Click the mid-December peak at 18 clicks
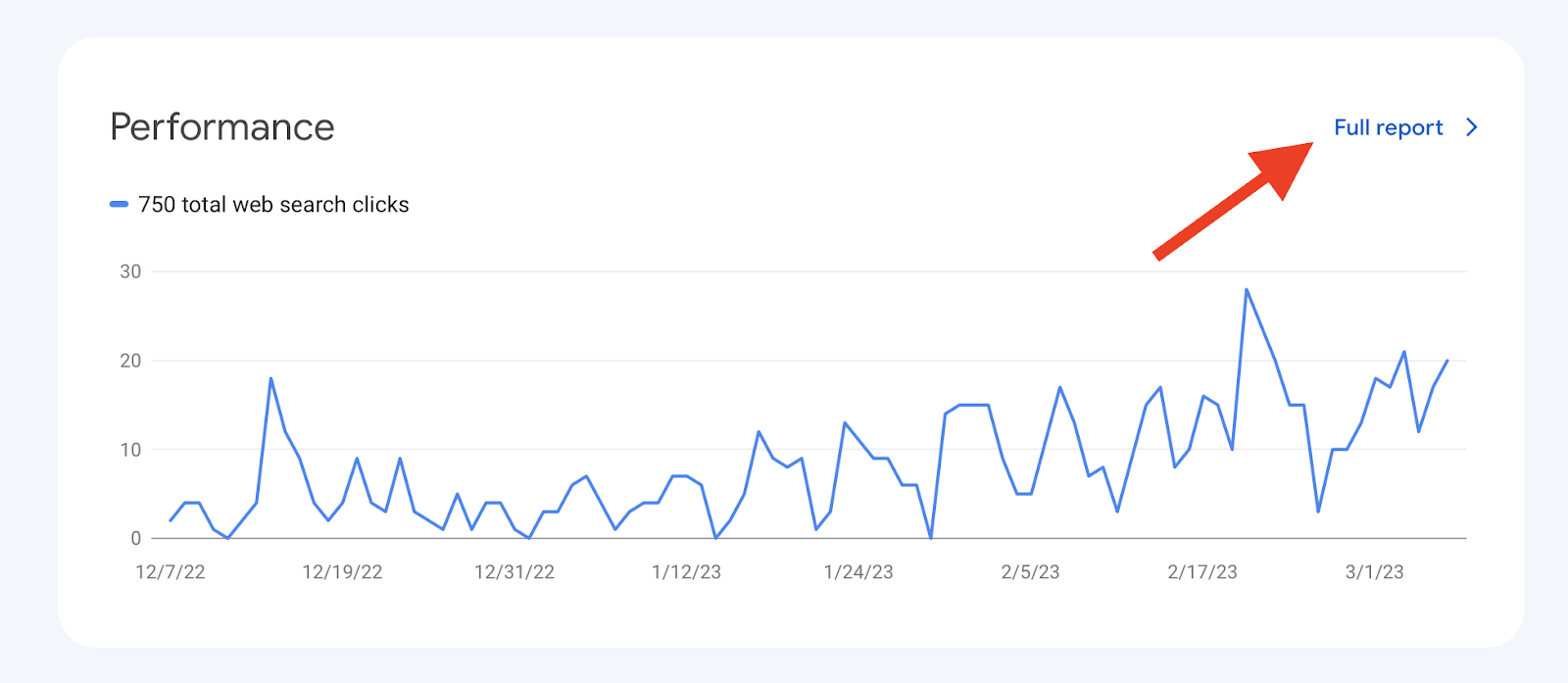Viewport: 1568px width, 683px height. pyautogui.click(x=270, y=379)
